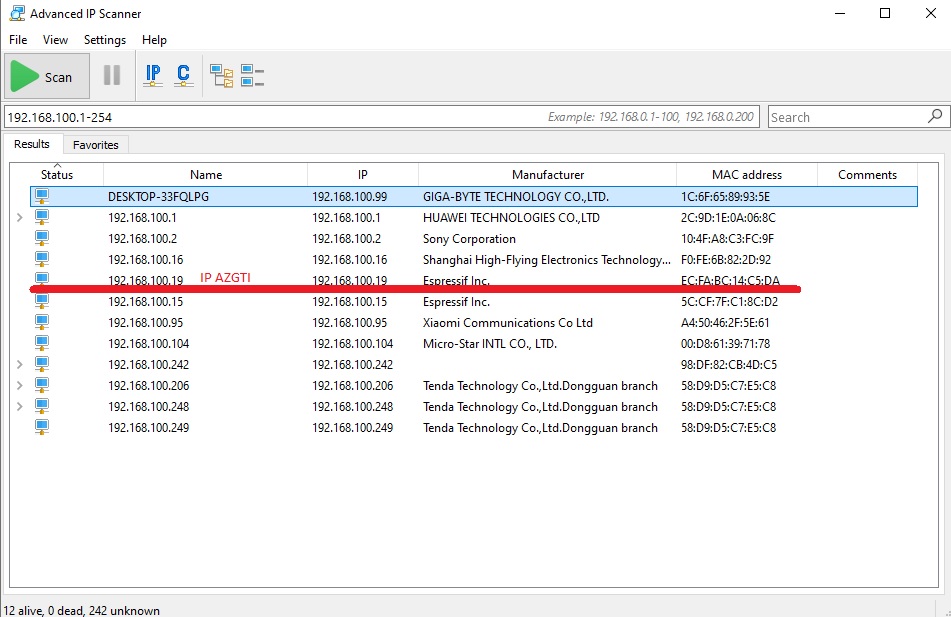Click the IP subnet toolbar icon
Viewport: 951px width, 617px height.
(153, 75)
